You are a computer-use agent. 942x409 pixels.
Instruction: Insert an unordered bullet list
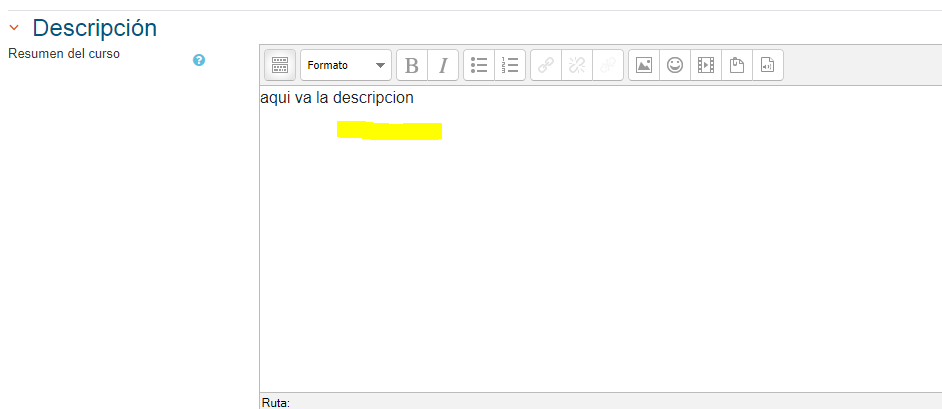(479, 65)
